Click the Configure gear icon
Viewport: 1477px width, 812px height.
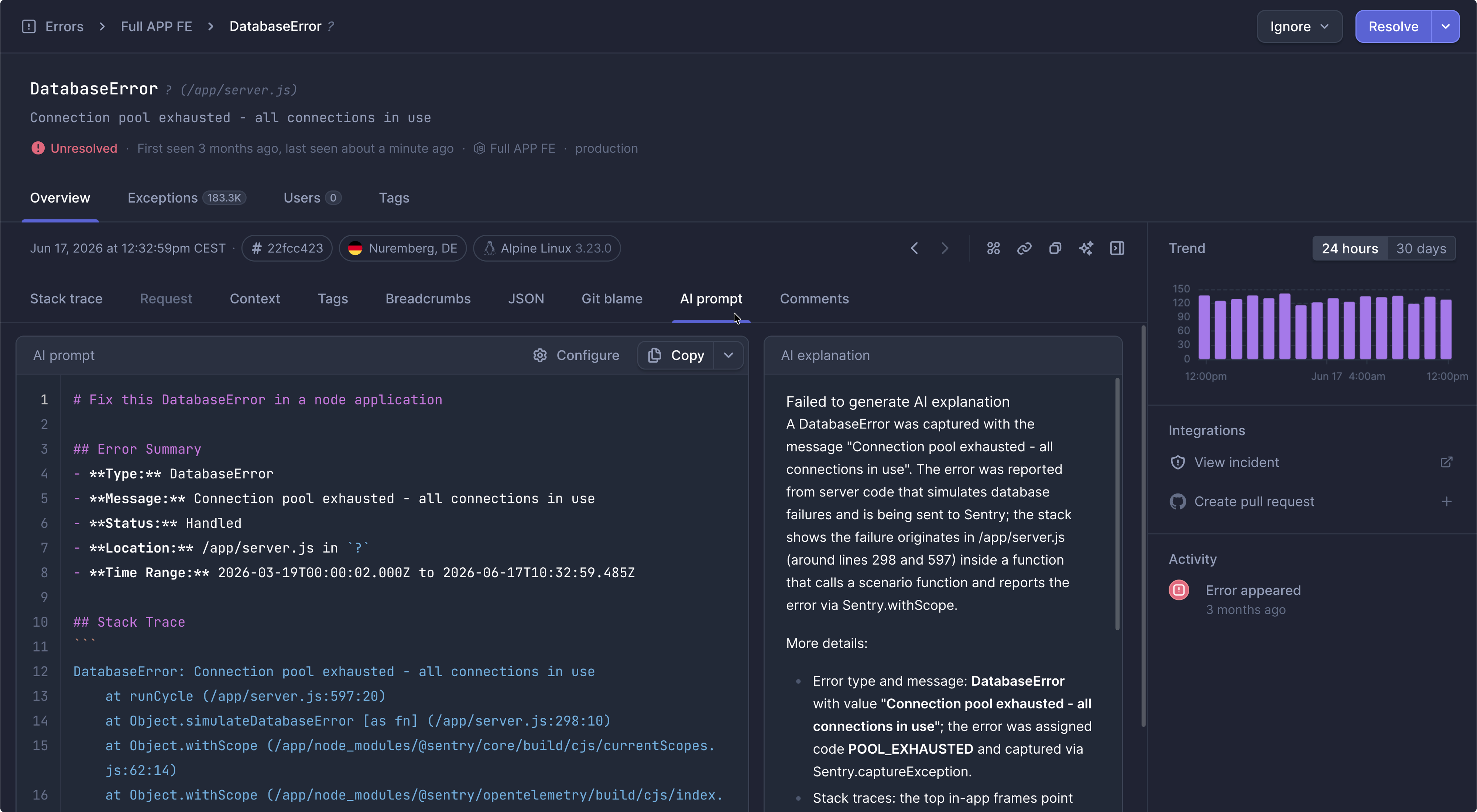pyautogui.click(x=539, y=355)
